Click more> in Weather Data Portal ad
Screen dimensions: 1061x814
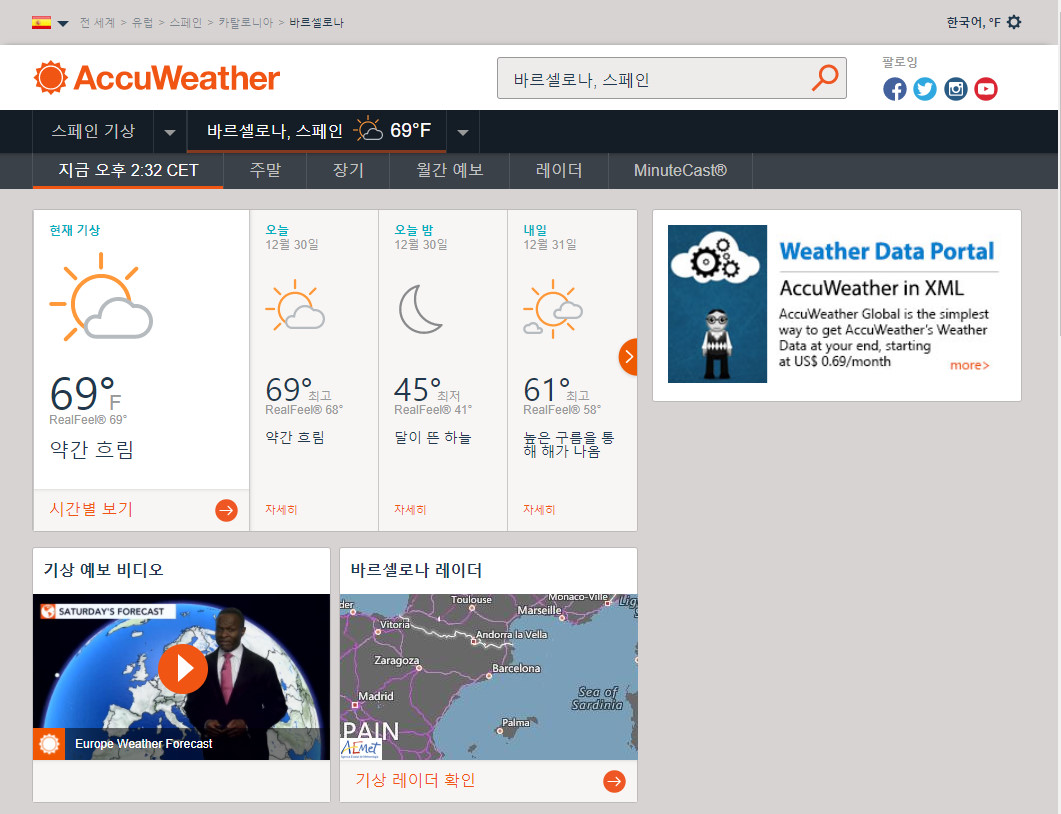[969, 365]
